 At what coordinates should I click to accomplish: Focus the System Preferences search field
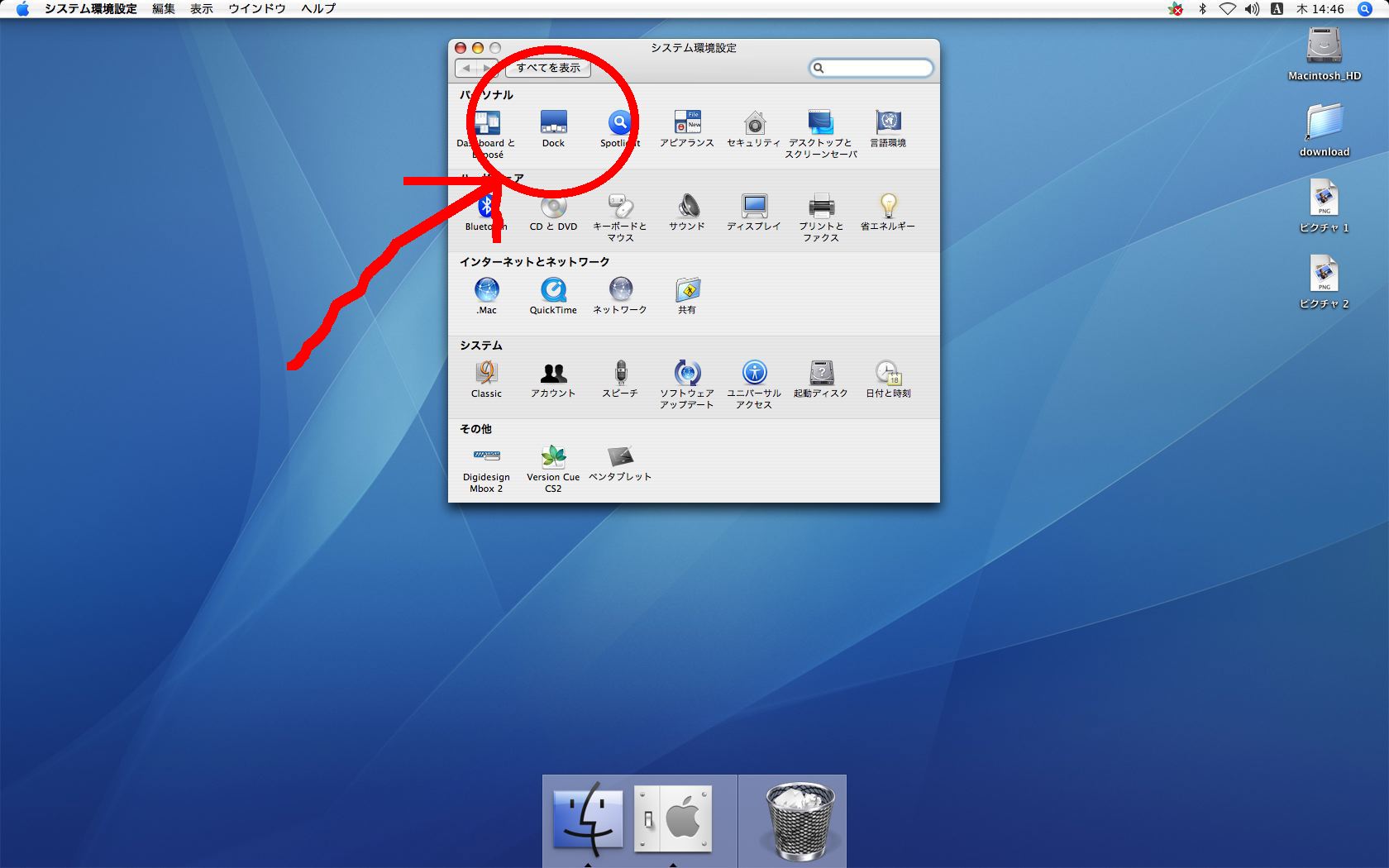coord(871,68)
